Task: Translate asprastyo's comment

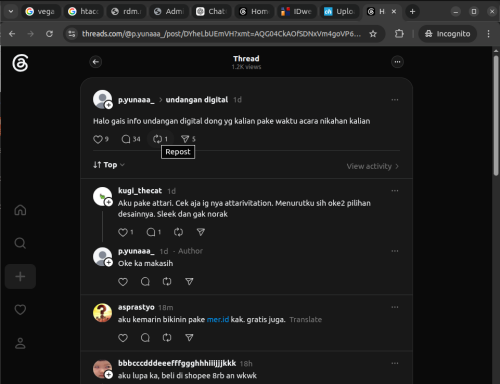Action: [x=306, y=319]
